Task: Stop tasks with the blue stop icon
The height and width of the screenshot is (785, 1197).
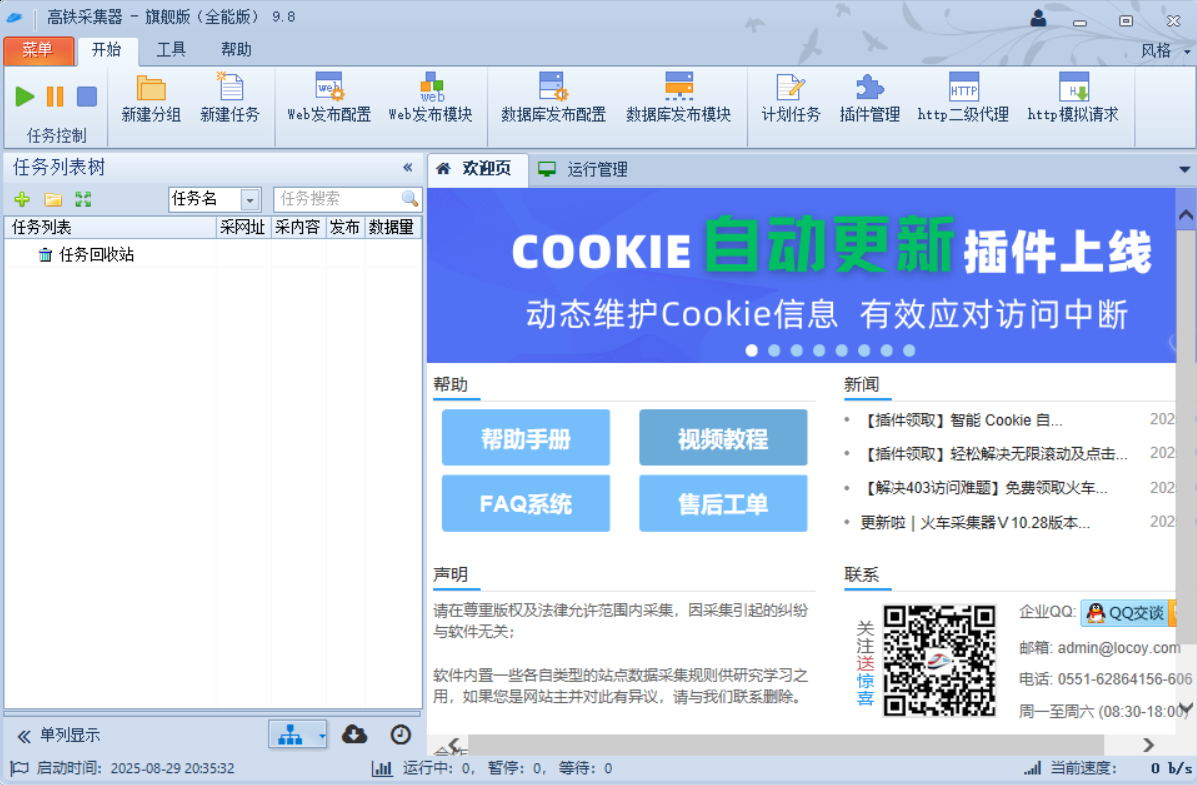Action: pyautogui.click(x=87, y=96)
